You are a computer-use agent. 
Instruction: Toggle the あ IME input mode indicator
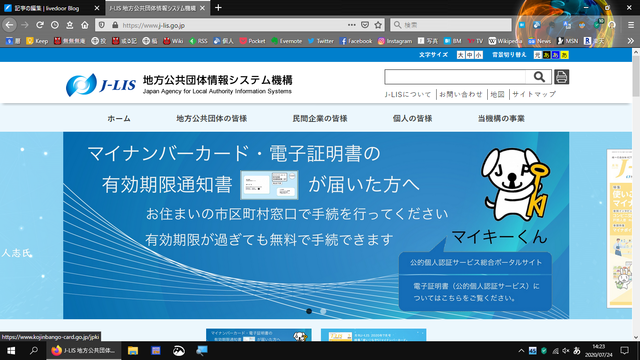[x=577, y=351]
